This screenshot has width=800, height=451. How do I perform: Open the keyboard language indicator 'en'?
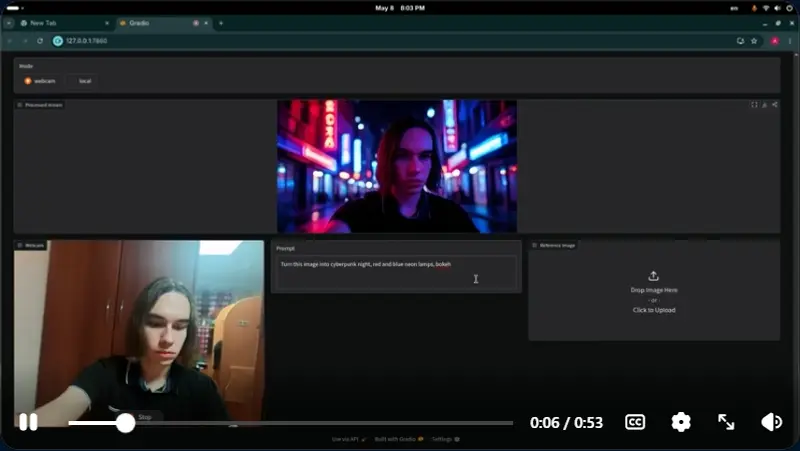tap(734, 8)
